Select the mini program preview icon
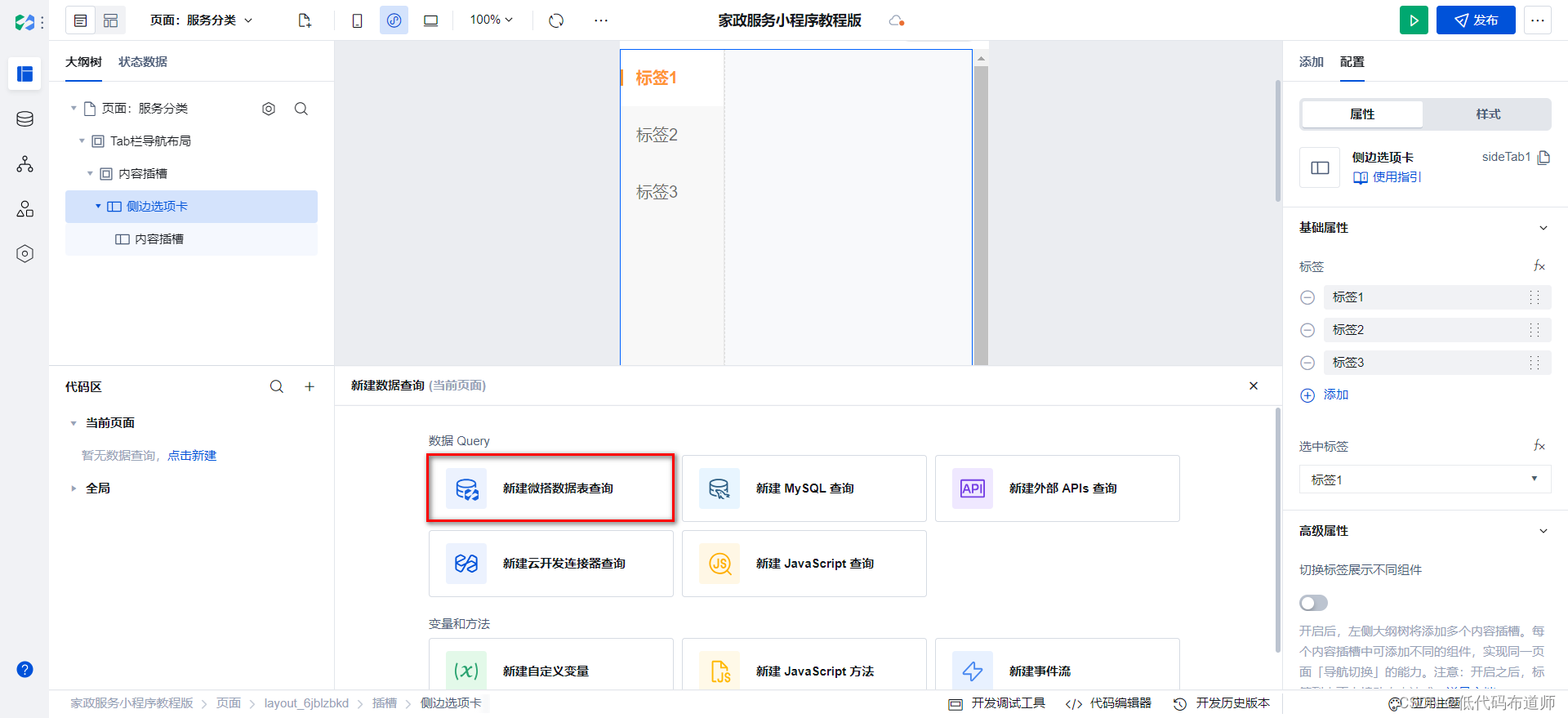Viewport: 1568px width, 718px height. (394, 20)
